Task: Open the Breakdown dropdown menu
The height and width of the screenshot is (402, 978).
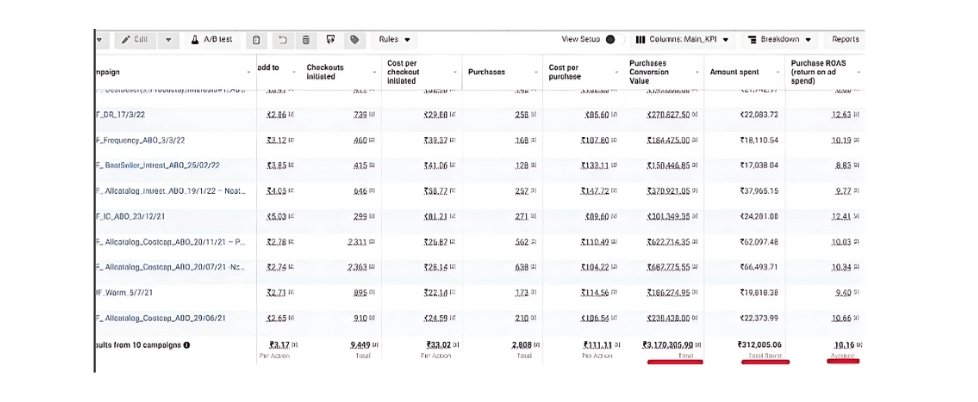Action: coord(778,40)
